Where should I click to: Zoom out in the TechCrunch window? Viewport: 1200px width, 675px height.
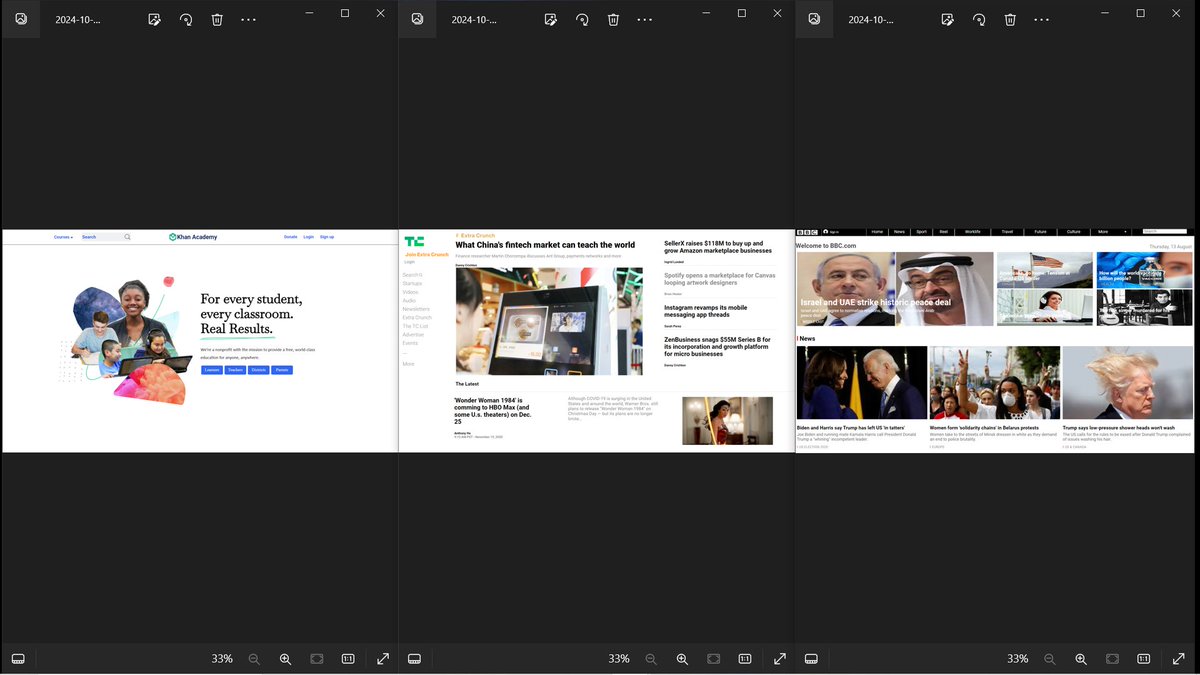[x=651, y=659]
